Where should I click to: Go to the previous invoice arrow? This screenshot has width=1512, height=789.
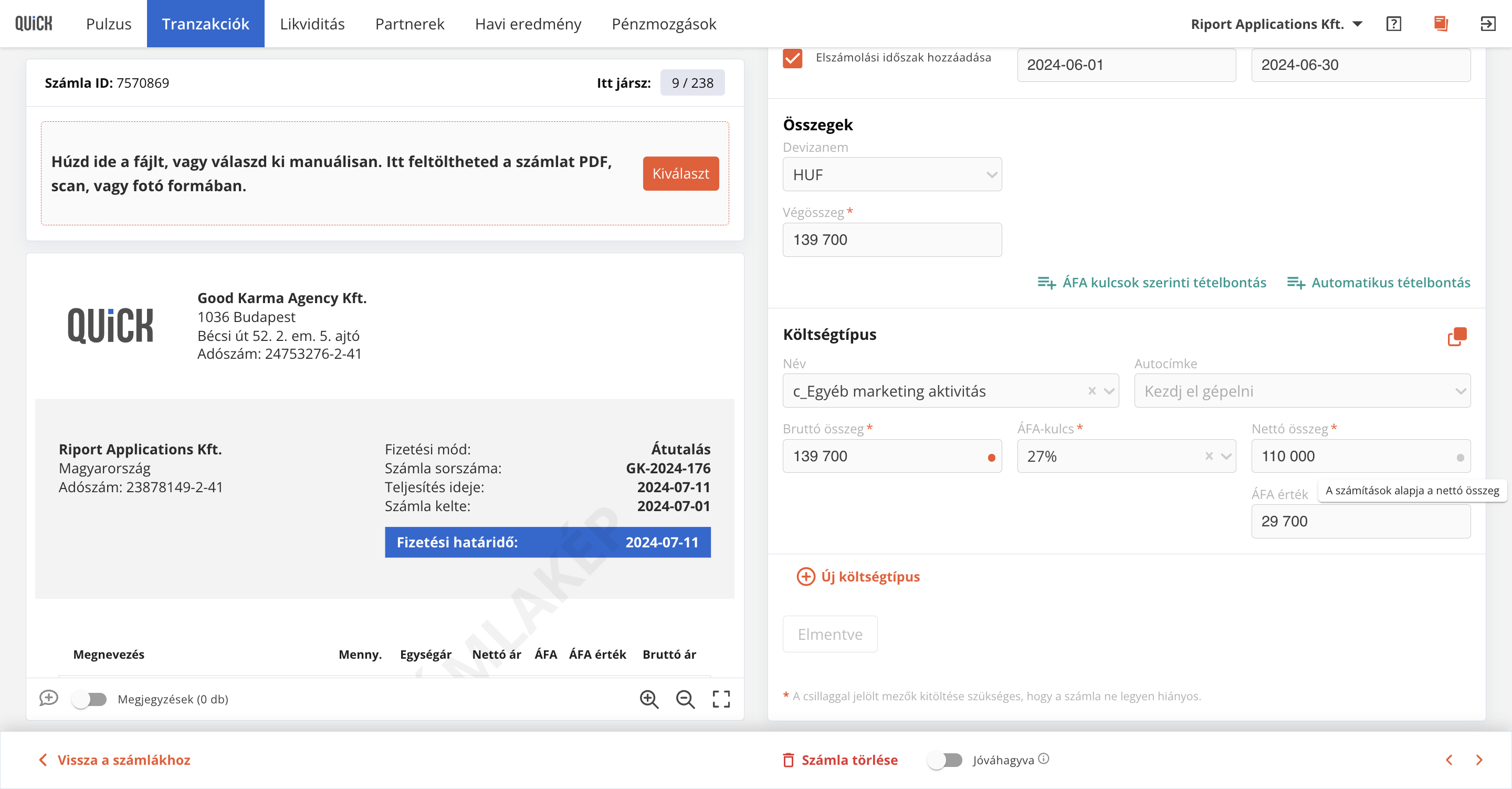[x=1449, y=760]
